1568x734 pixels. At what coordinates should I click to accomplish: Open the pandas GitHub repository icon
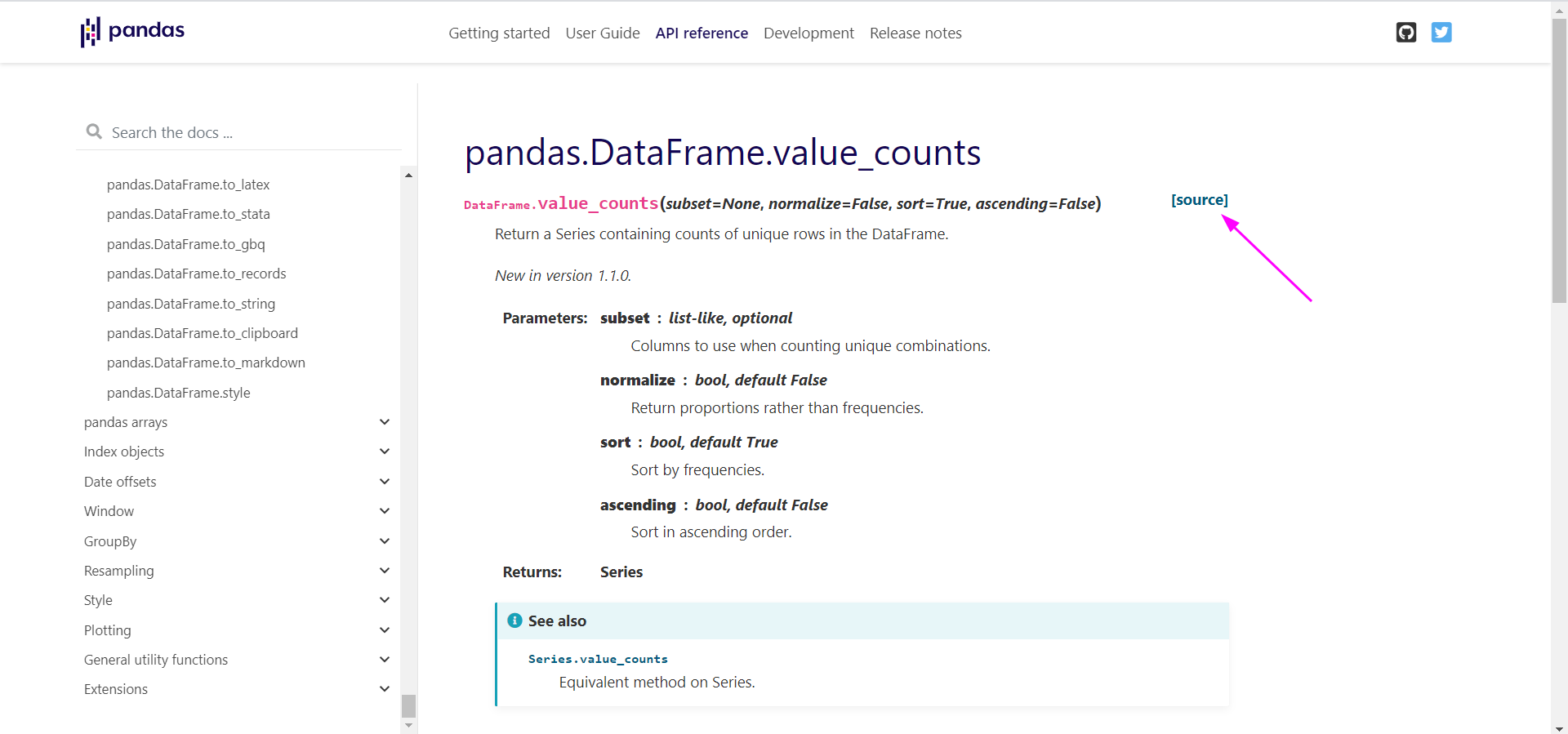[x=1405, y=33]
